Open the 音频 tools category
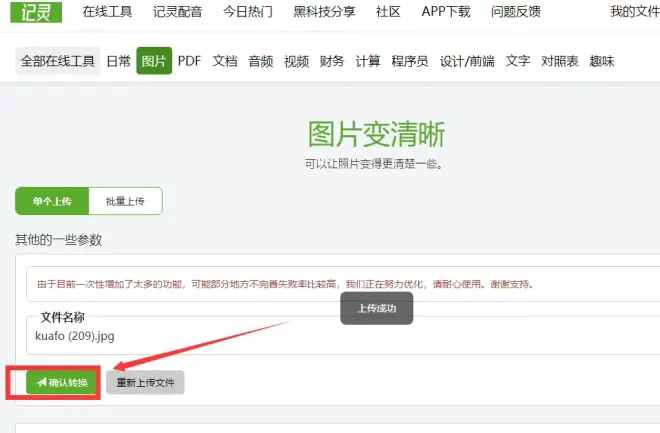Image resolution: width=660 pixels, height=433 pixels. [x=261, y=61]
